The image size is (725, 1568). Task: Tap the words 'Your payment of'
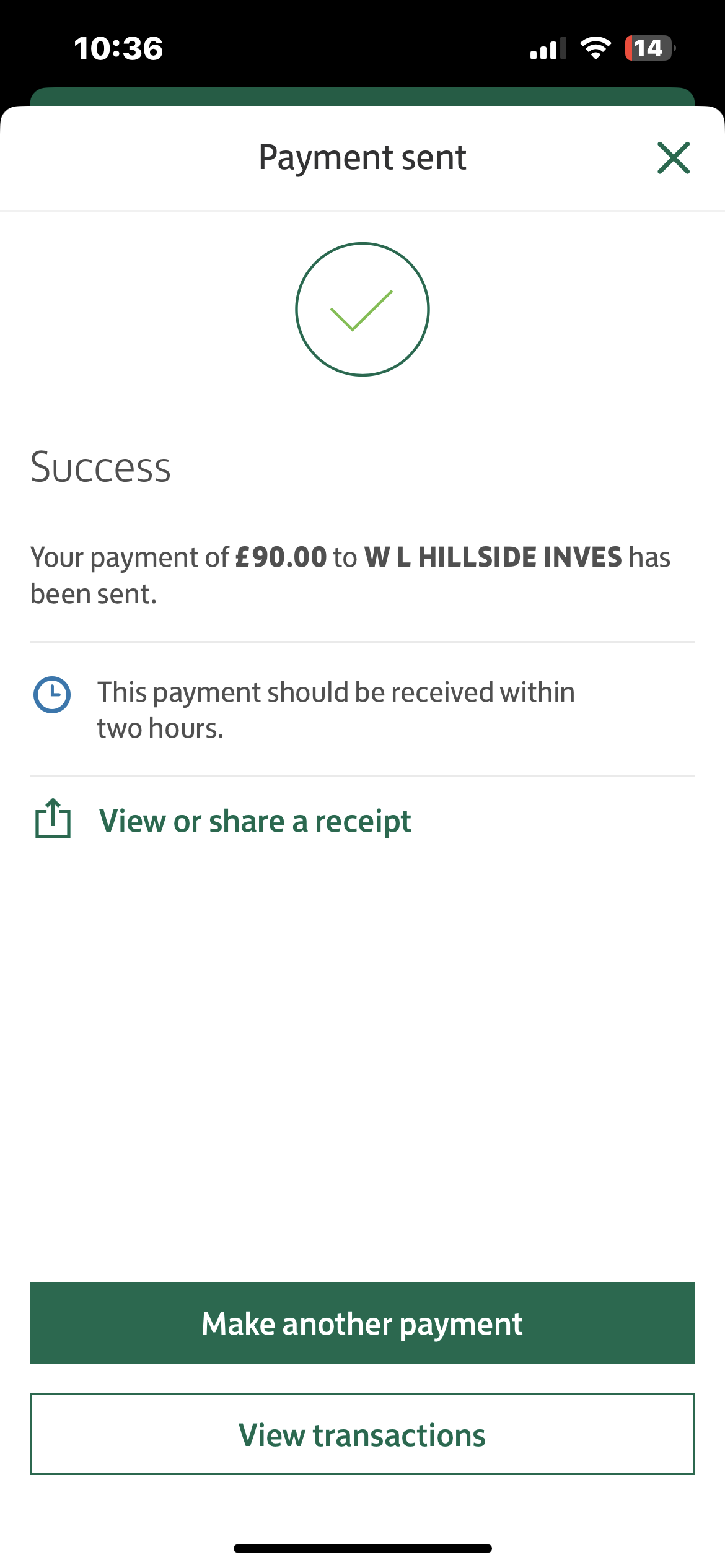(130, 557)
